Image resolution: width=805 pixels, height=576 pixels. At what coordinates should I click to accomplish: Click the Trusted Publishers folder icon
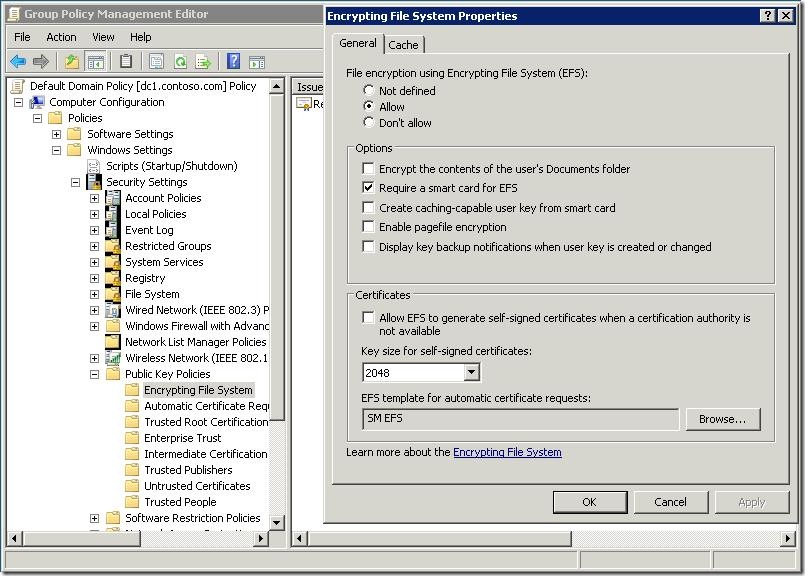132,470
